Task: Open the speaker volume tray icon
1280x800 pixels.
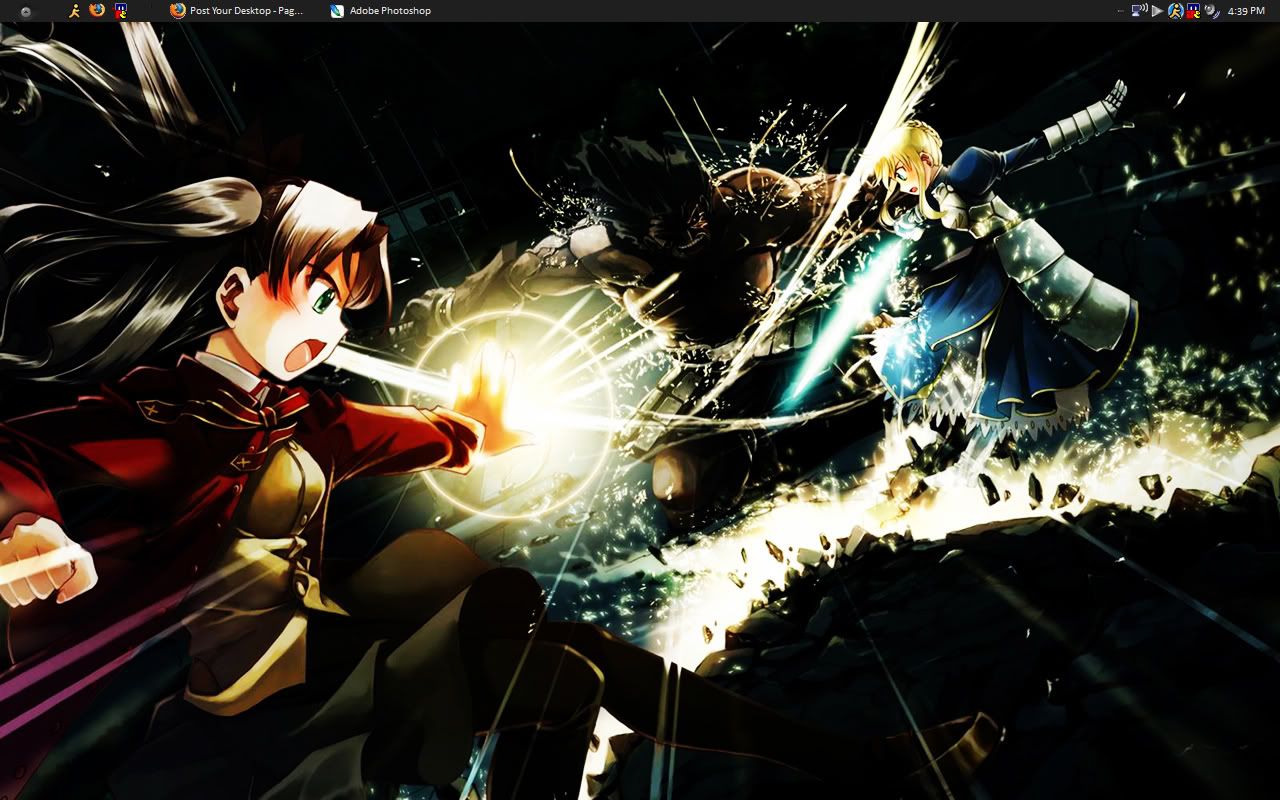Action: tap(1212, 11)
